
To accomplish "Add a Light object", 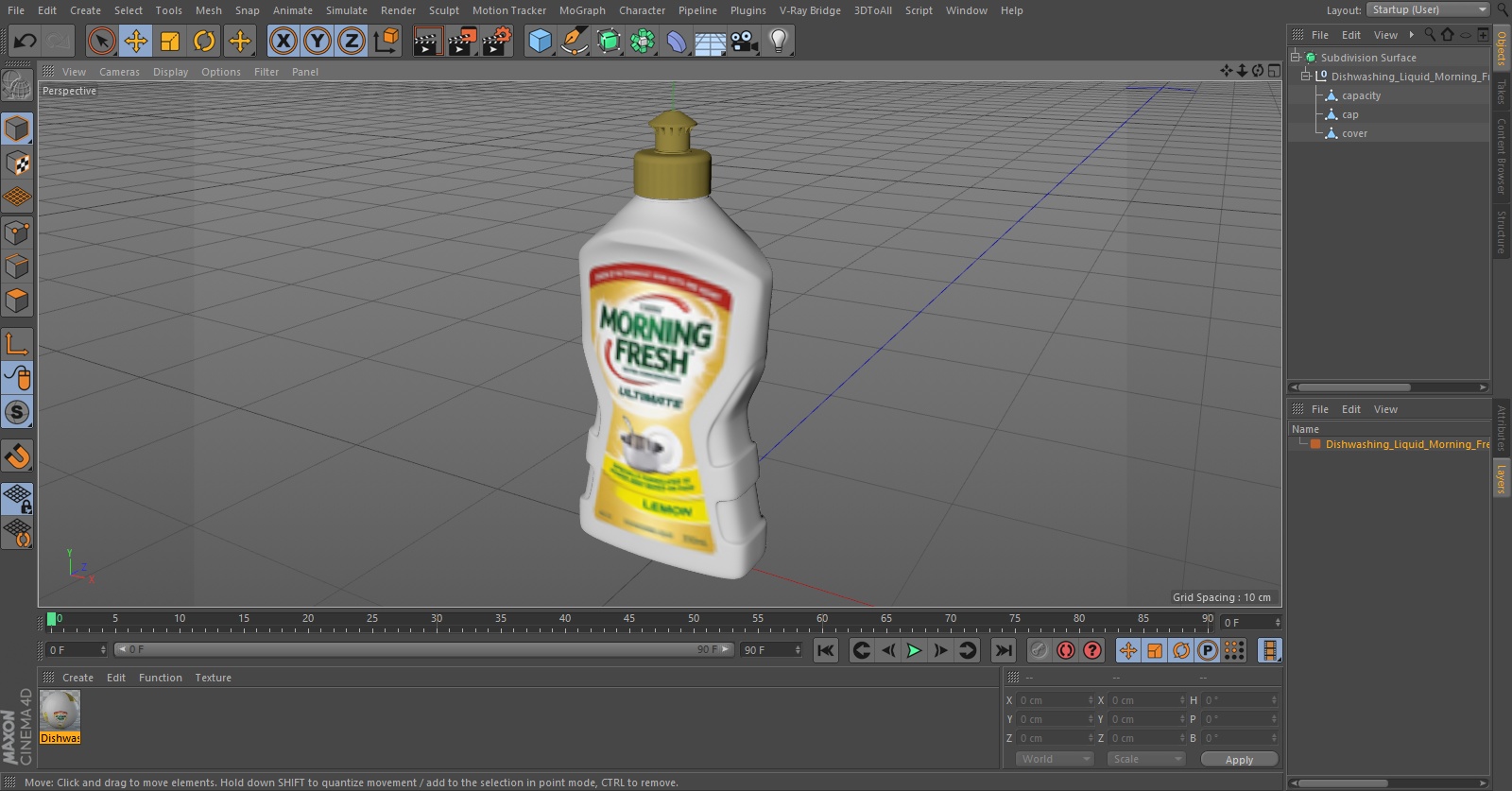I will coord(778,41).
